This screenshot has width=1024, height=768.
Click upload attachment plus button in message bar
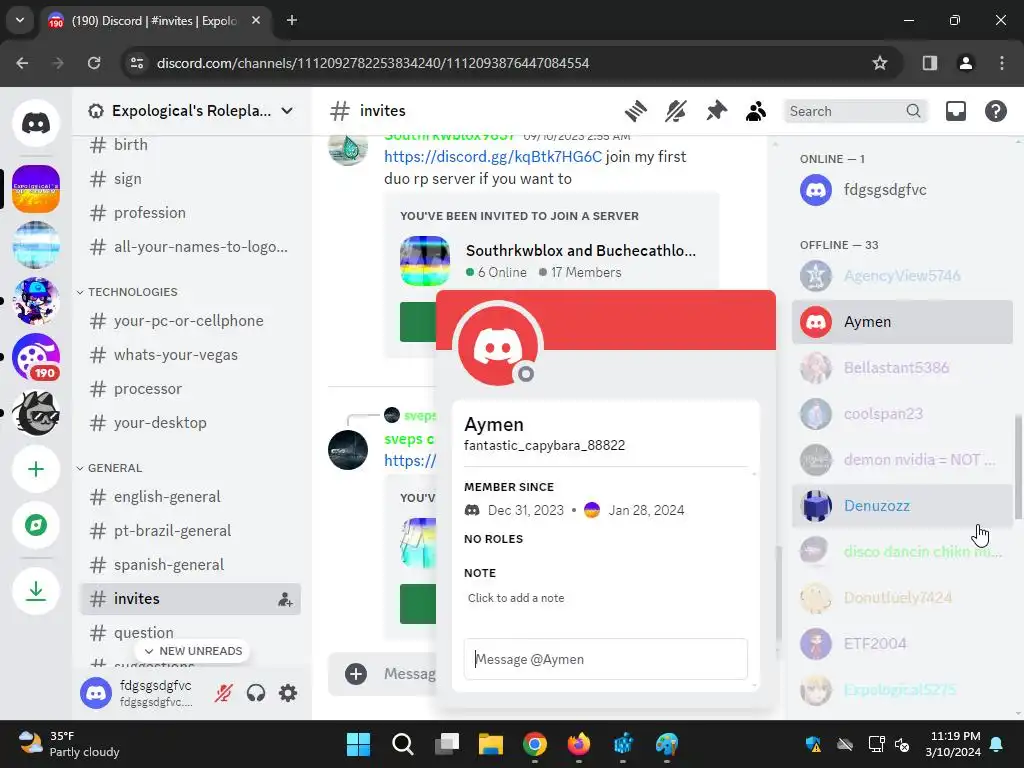pos(356,674)
